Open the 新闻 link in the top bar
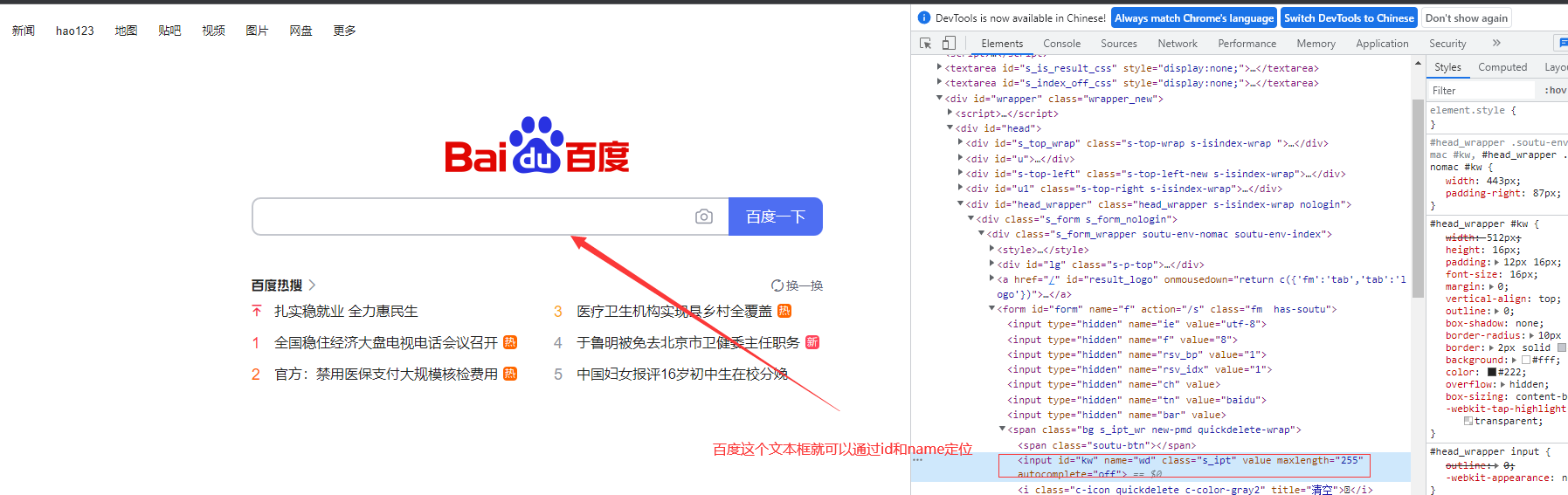The height and width of the screenshot is (495, 1568). pos(24,31)
